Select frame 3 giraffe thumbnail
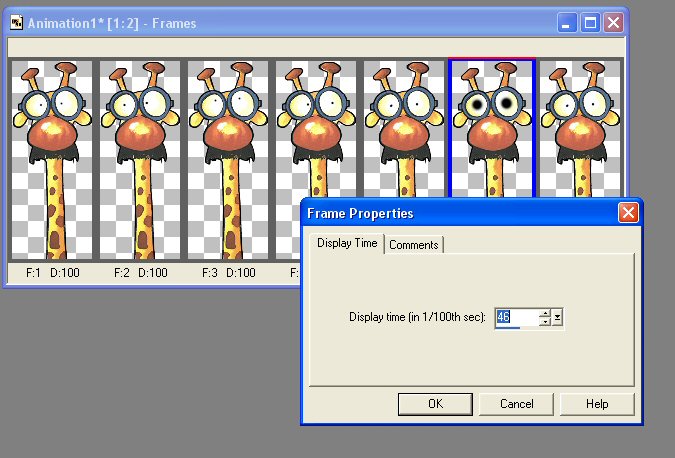The image size is (675, 458). click(x=228, y=160)
